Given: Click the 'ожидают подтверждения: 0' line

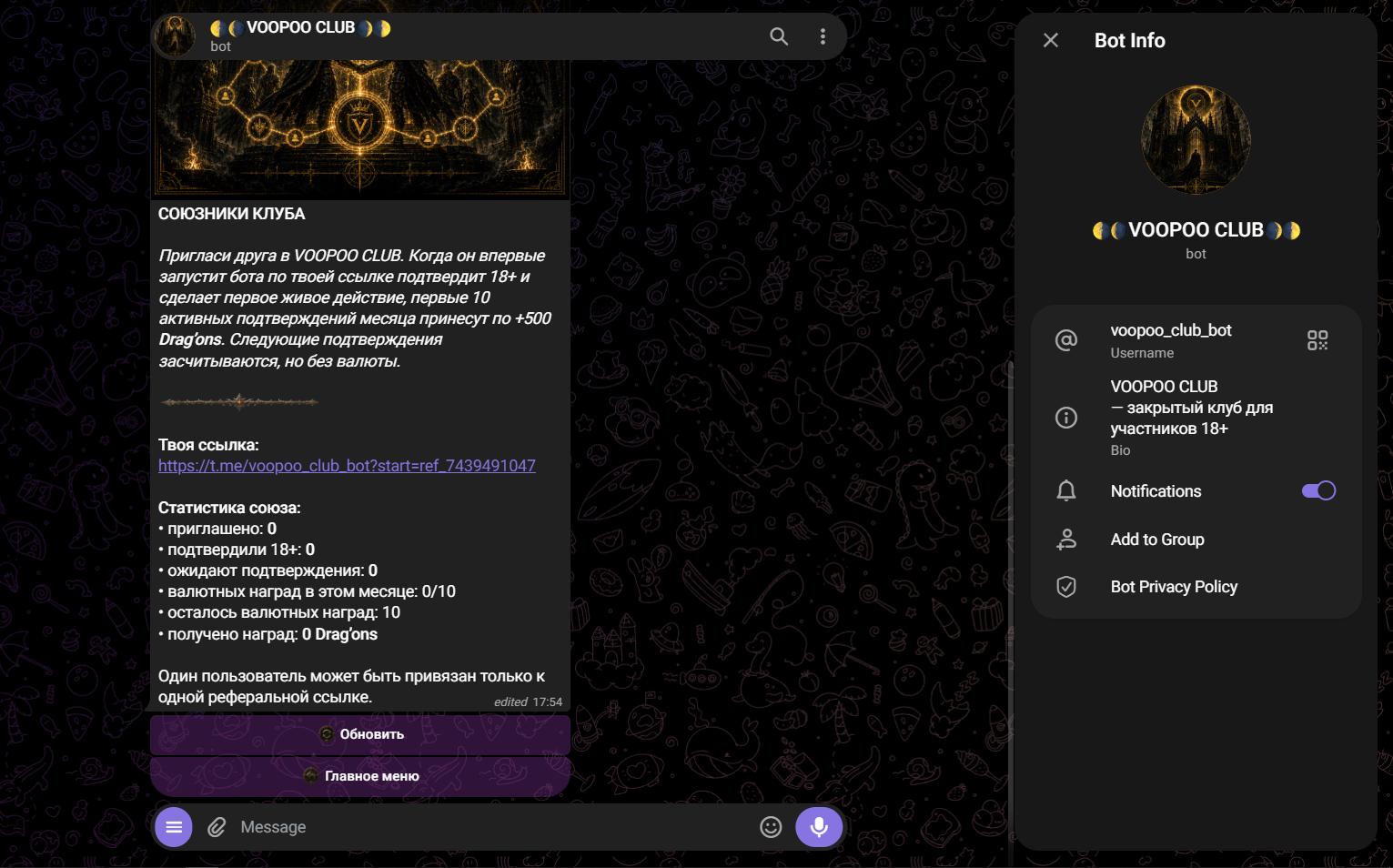Looking at the screenshot, I should [x=267, y=570].
